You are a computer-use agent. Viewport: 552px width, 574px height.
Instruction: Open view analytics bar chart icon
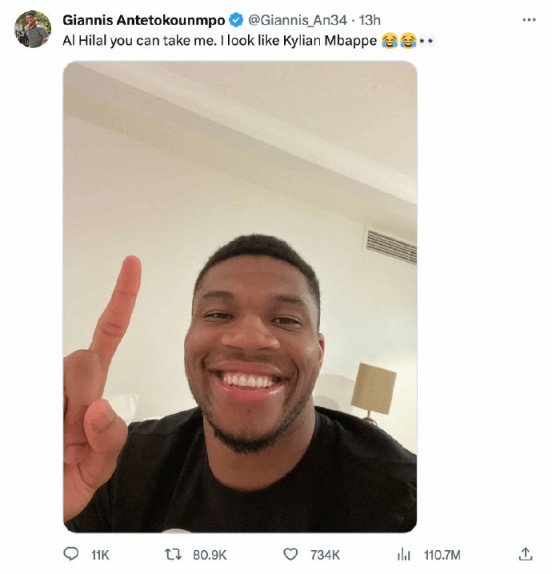[404, 554]
